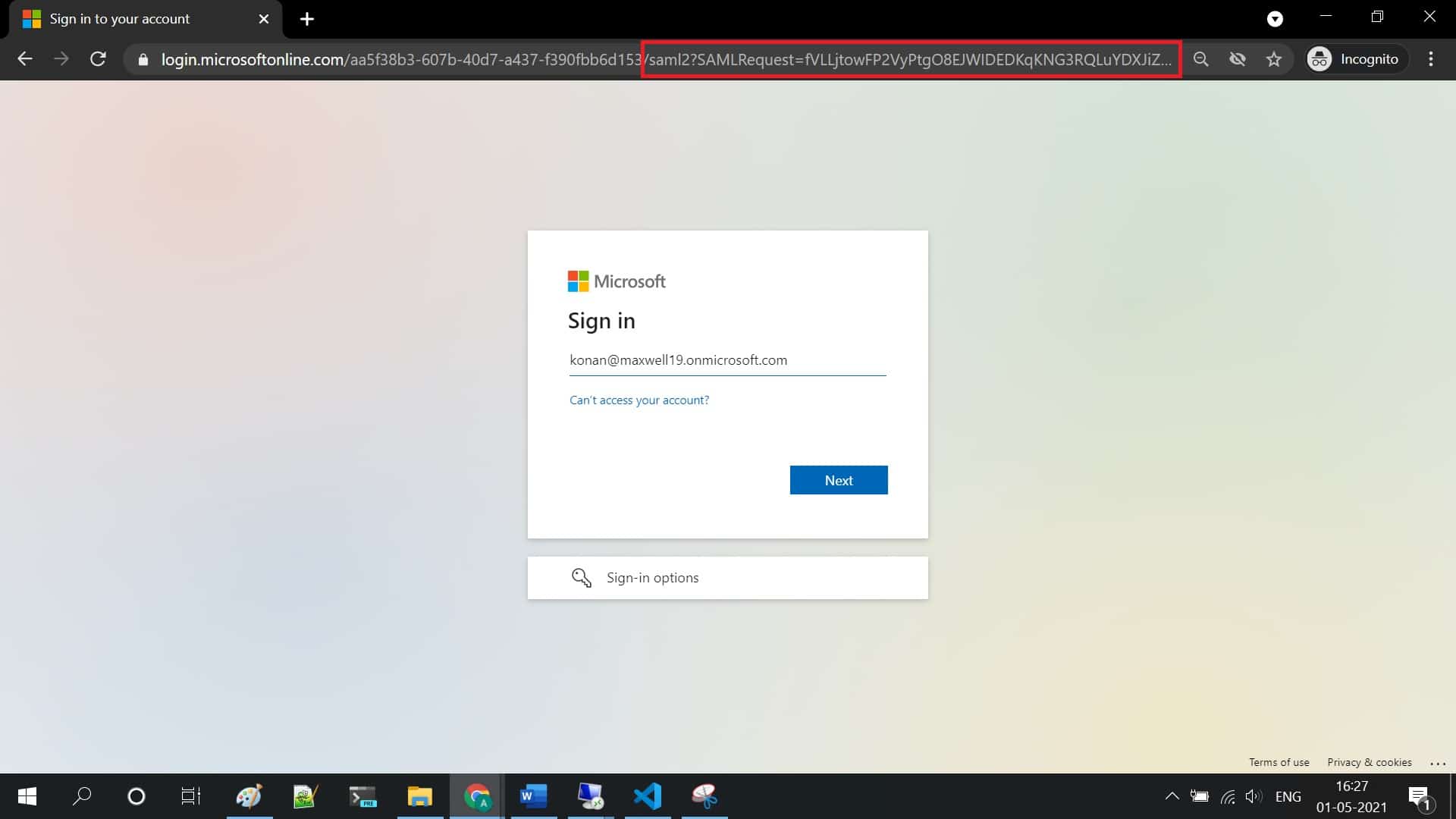Open File Explorer from the taskbar
The height and width of the screenshot is (819, 1456).
tap(419, 796)
